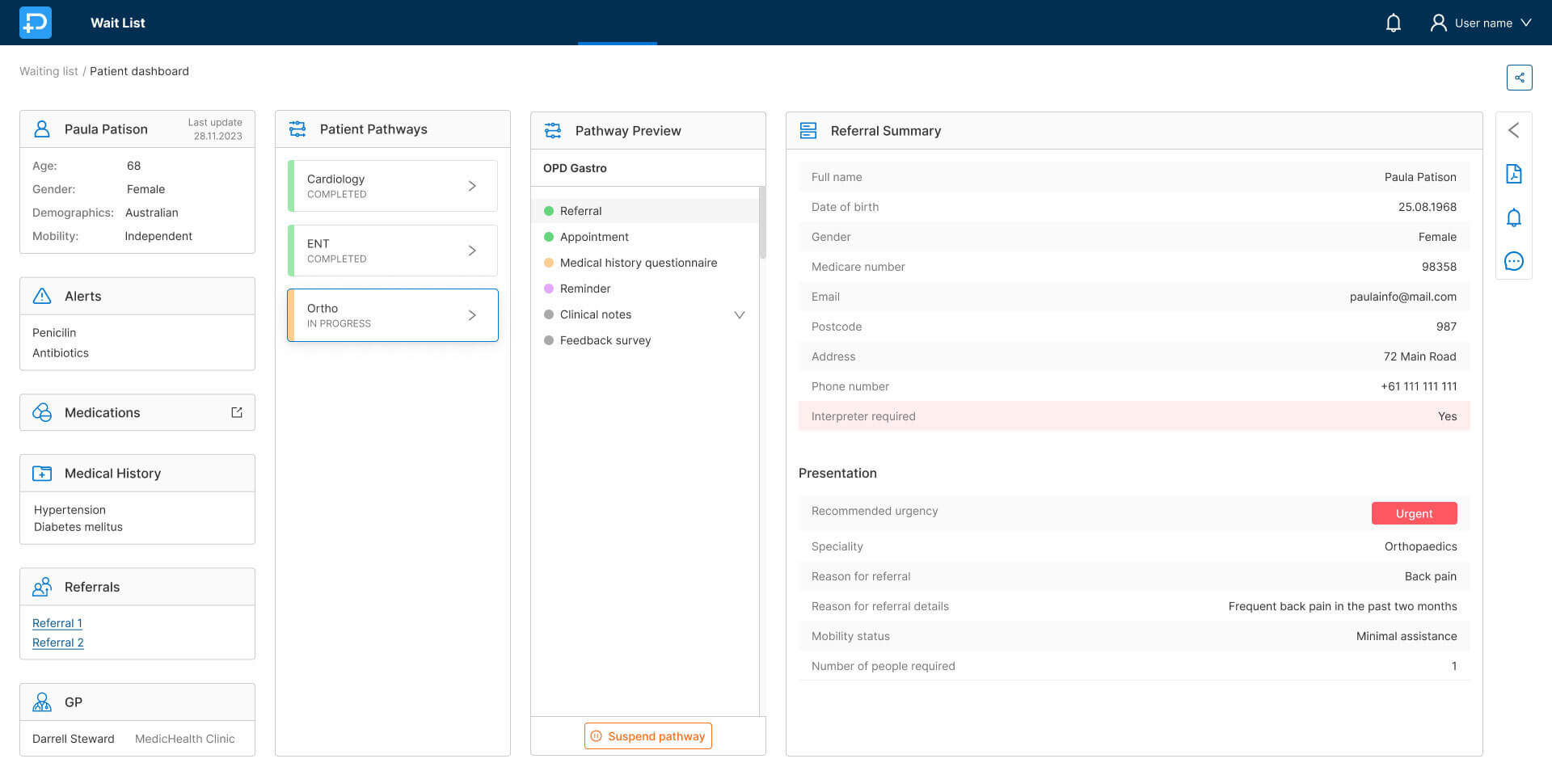Click the share icon button

pos(1519,78)
